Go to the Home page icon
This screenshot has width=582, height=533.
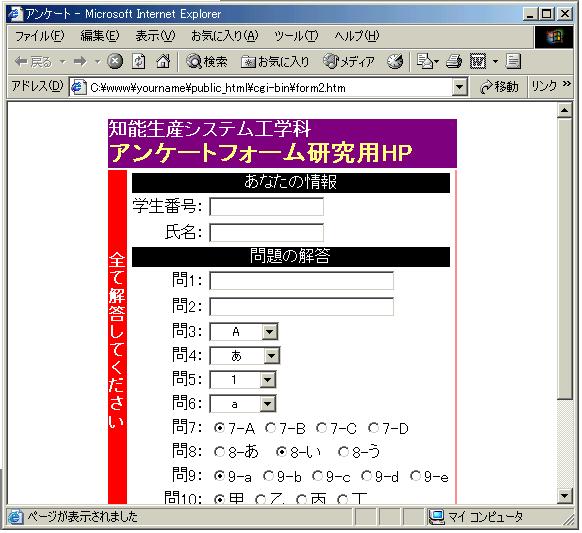pyautogui.click(x=163, y=61)
